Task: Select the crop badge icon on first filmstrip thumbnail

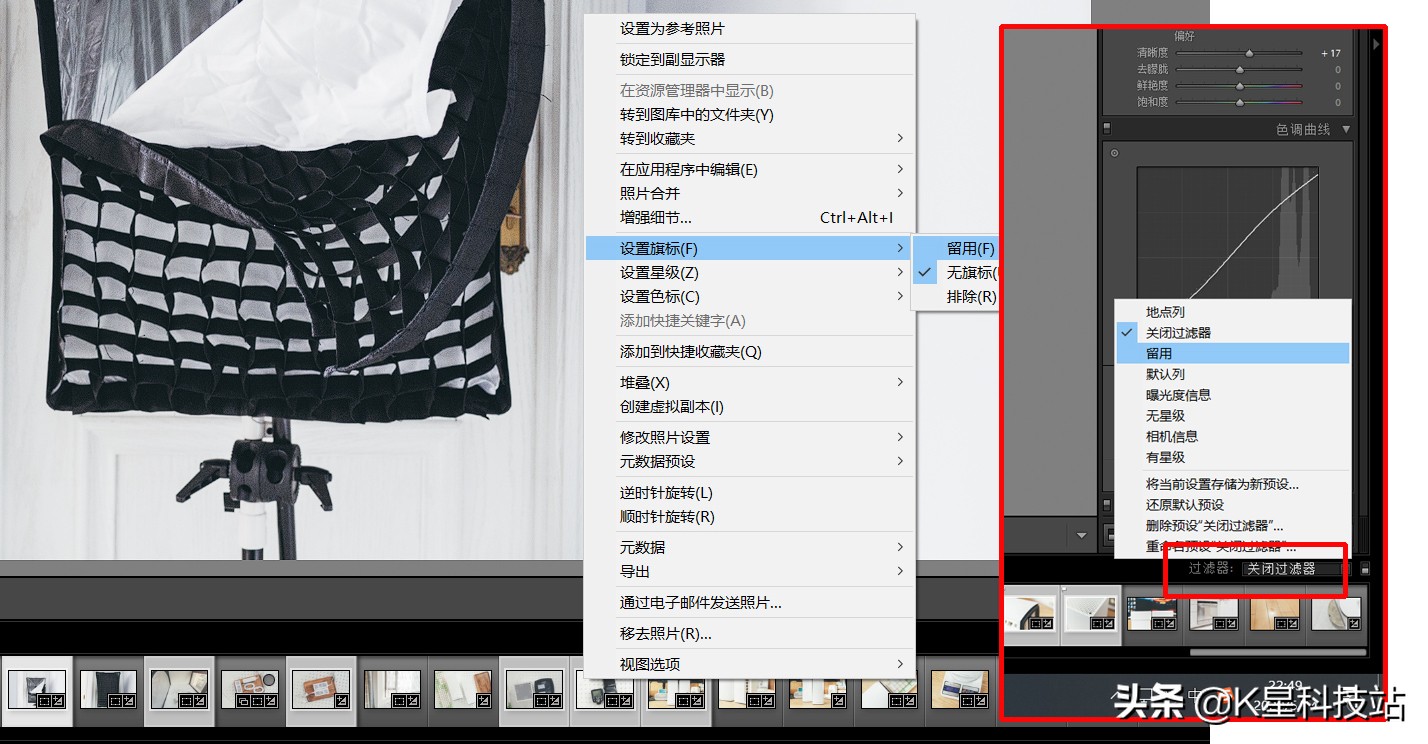Action: point(43,700)
